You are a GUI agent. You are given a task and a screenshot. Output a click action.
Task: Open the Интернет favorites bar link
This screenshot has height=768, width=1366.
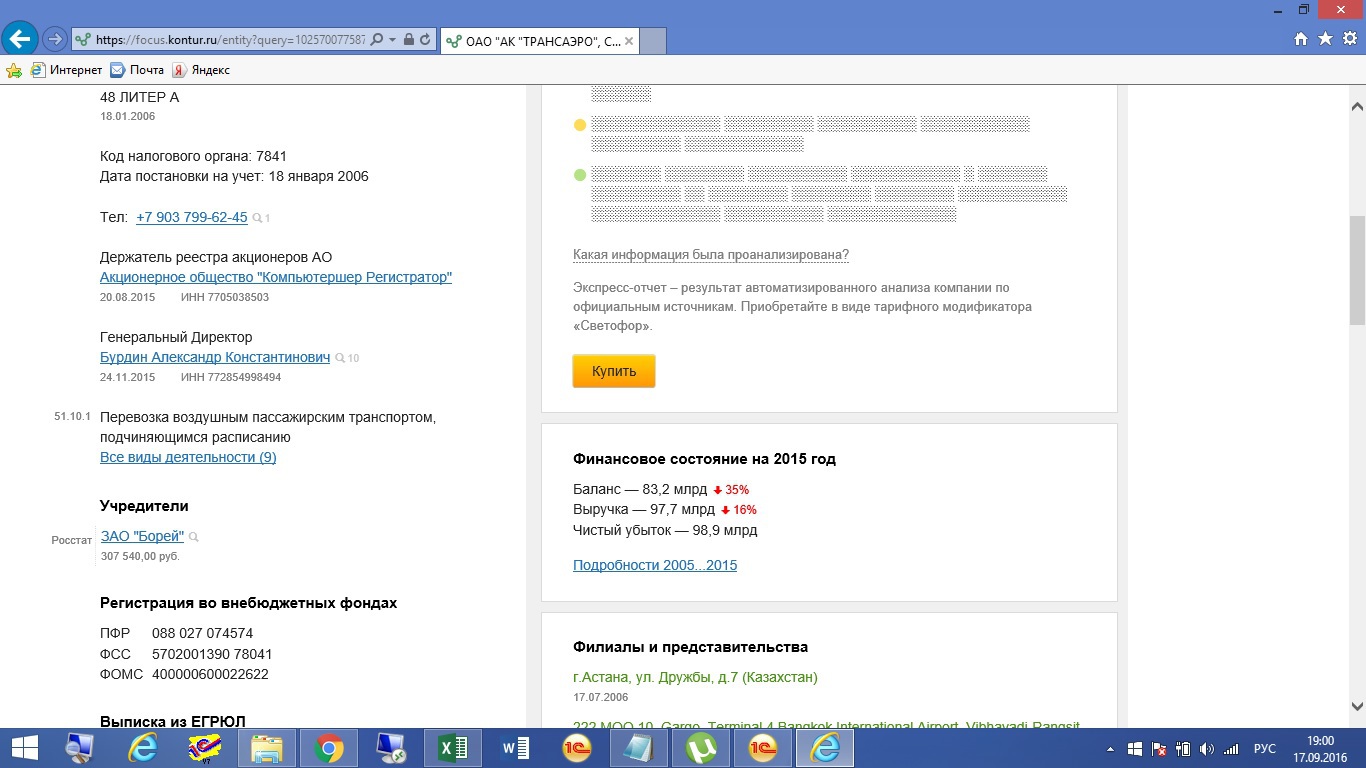coord(67,70)
